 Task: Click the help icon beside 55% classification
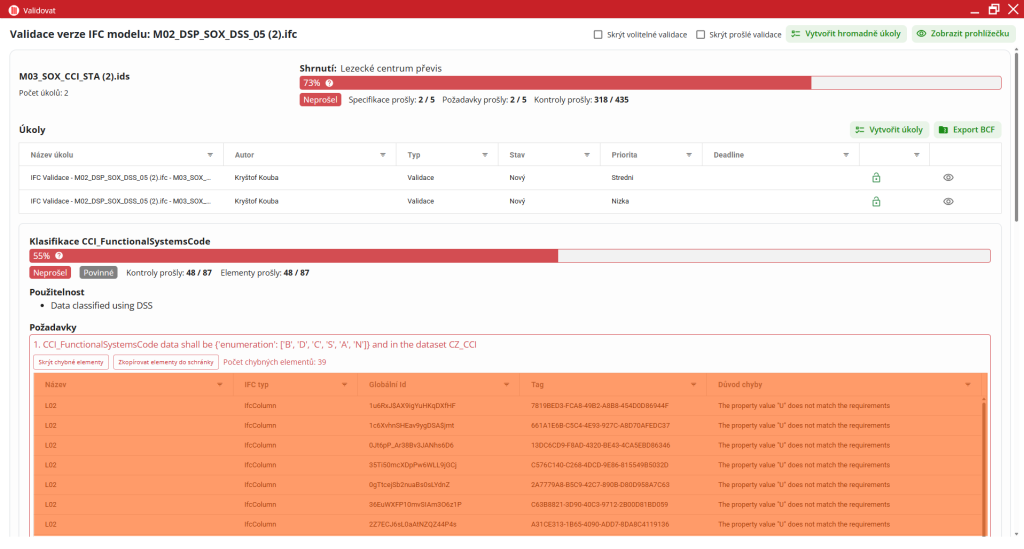tap(59, 256)
